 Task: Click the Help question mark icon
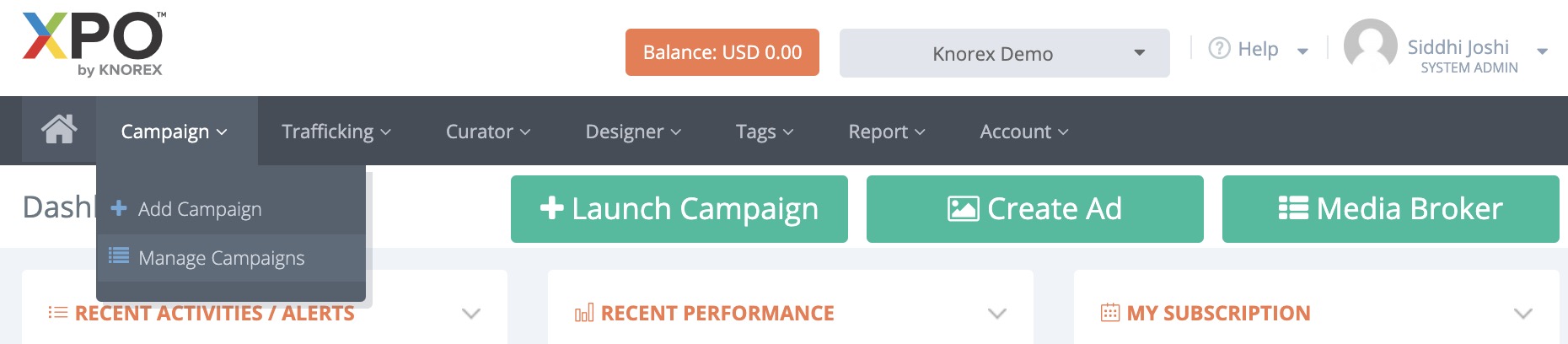pos(1219,49)
